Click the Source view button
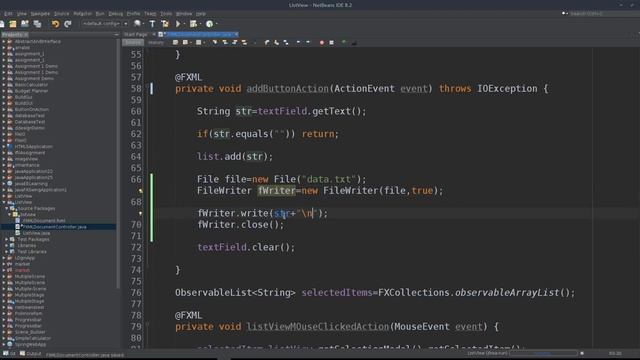Viewport: 640px width, 360px height. (133, 42)
